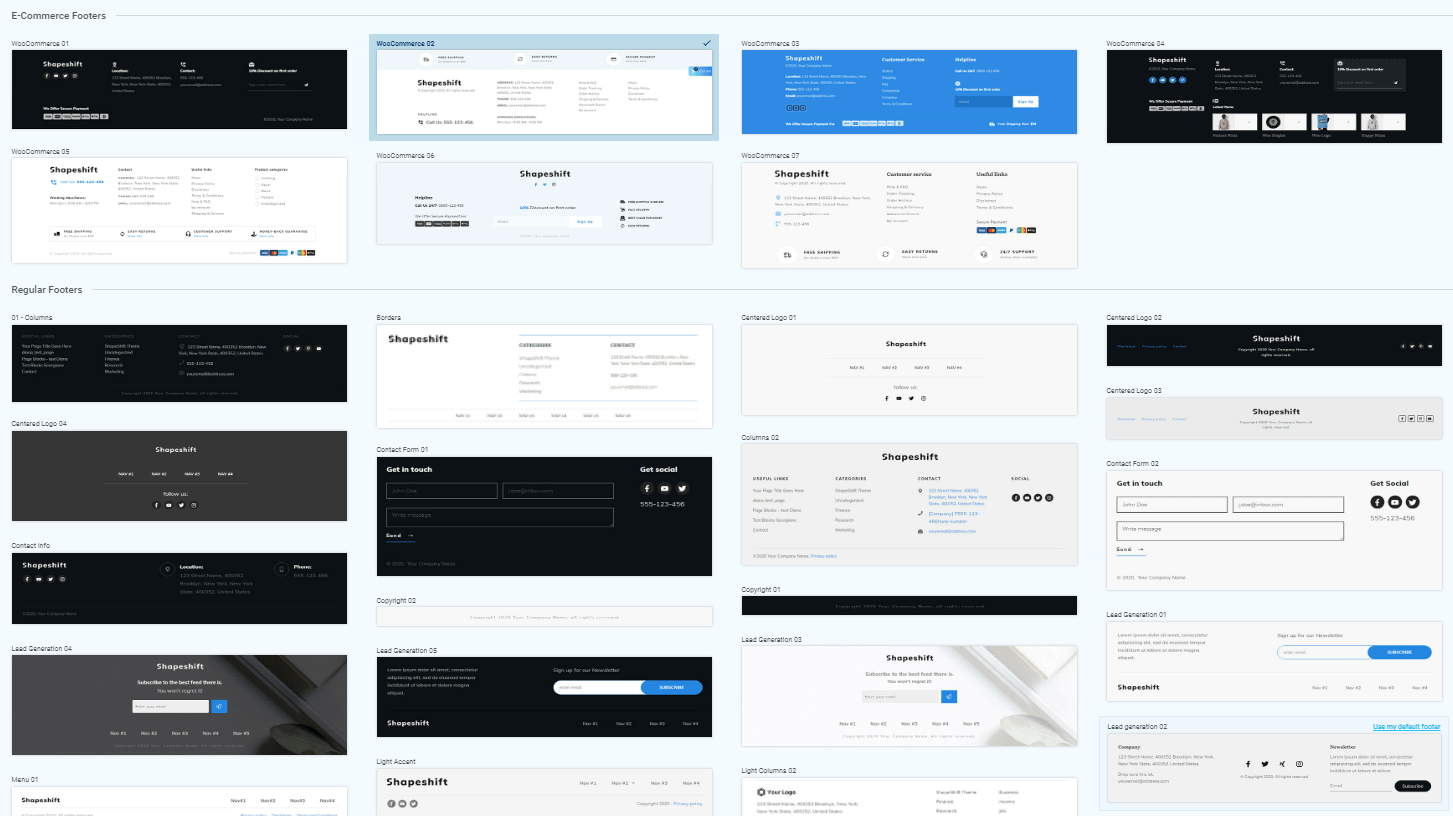Choose the Centered Logo 03 footer thumbnail

(1274, 418)
